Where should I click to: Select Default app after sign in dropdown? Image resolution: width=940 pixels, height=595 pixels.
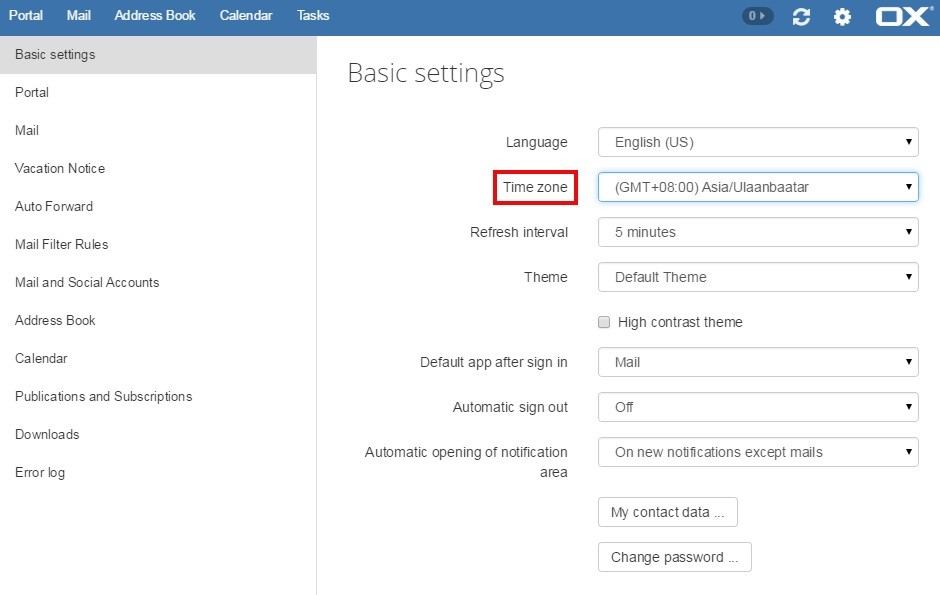tap(758, 362)
